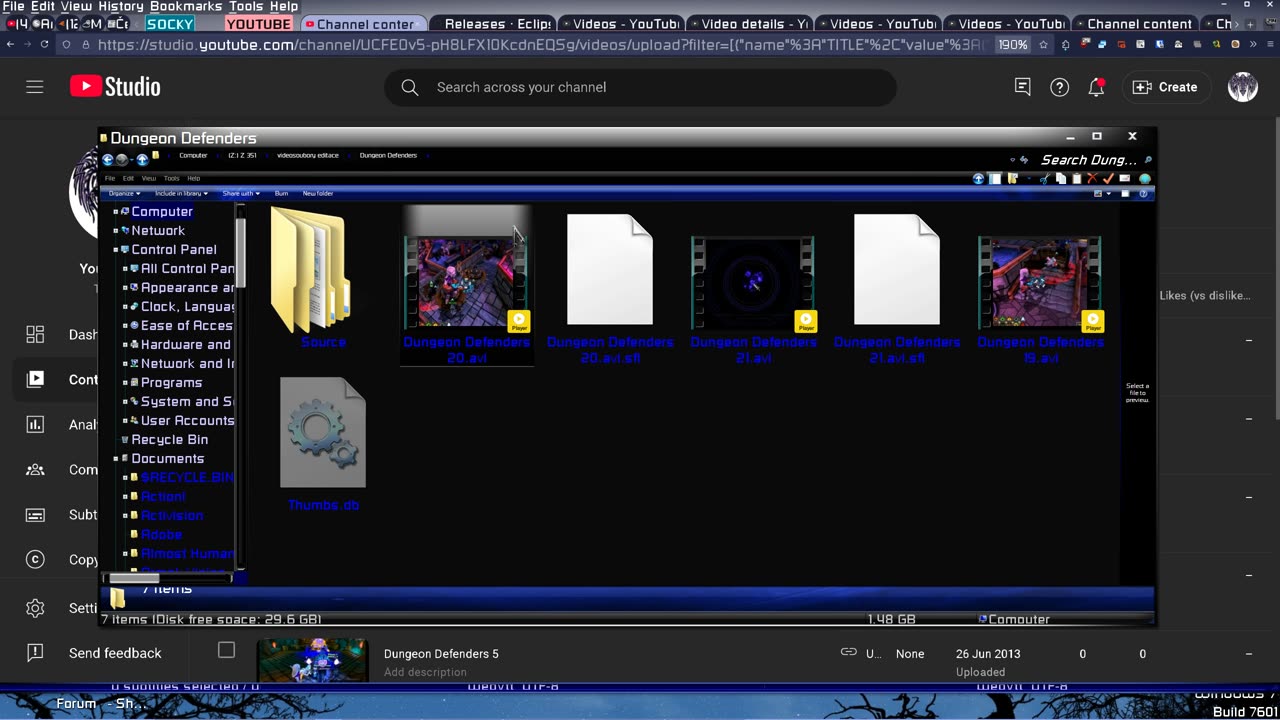This screenshot has width=1280, height=720.
Task: Click the Explorer up-folder arrow button
Action: coord(142,160)
